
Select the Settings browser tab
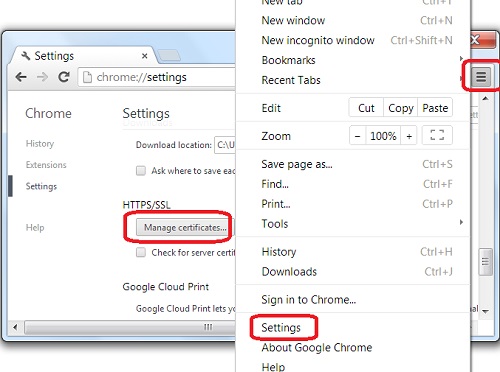83,56
